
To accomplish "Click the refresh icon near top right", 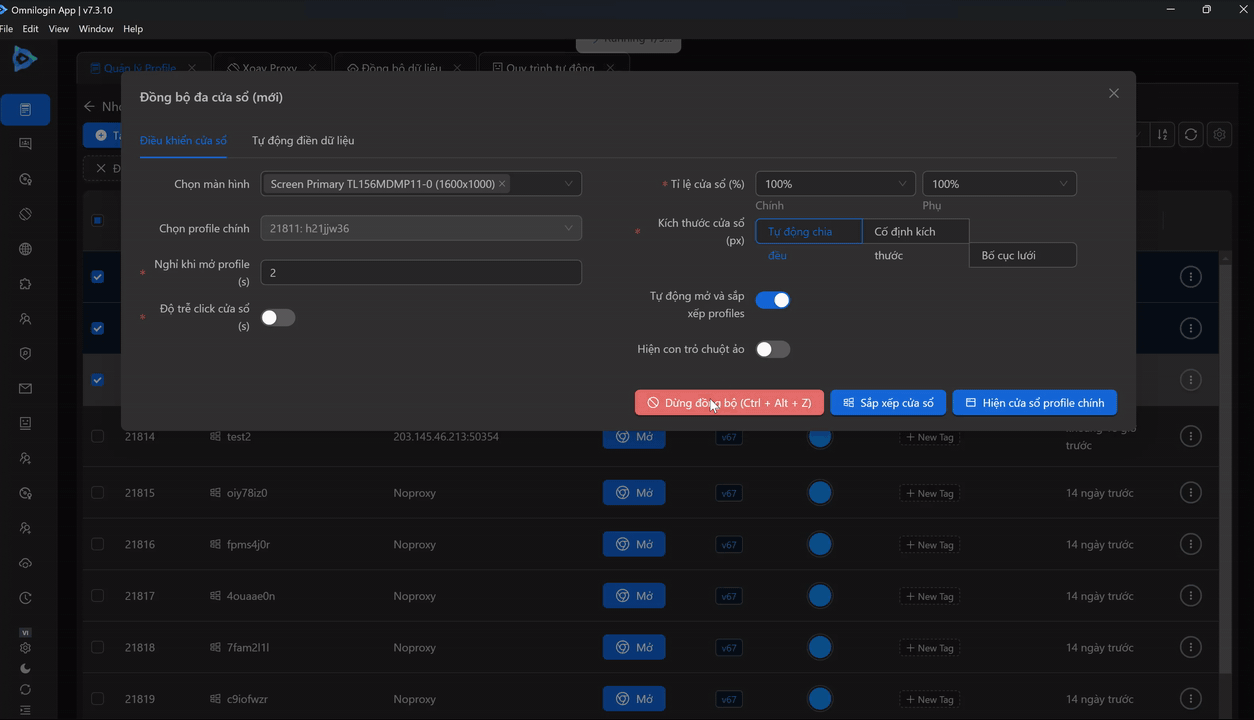I will point(1190,133).
